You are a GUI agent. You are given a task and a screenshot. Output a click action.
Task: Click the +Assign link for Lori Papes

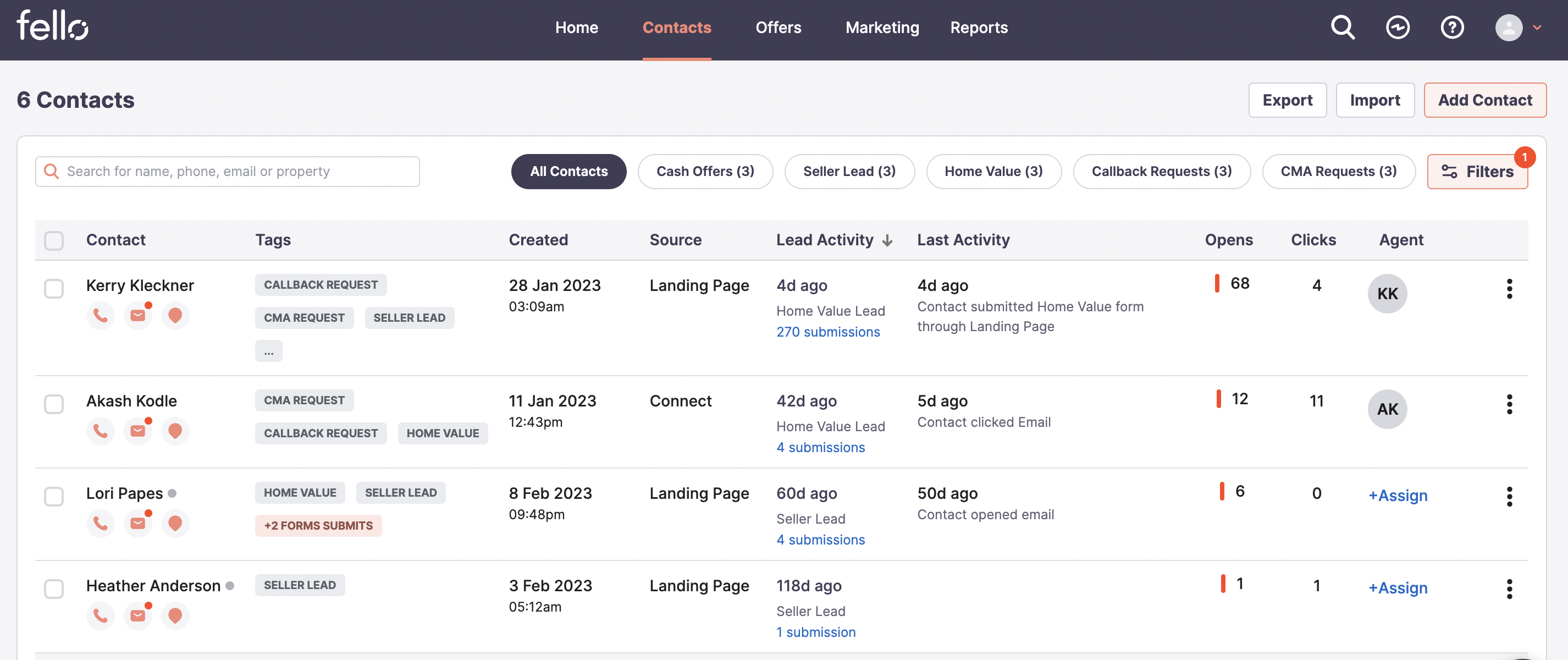click(1397, 495)
